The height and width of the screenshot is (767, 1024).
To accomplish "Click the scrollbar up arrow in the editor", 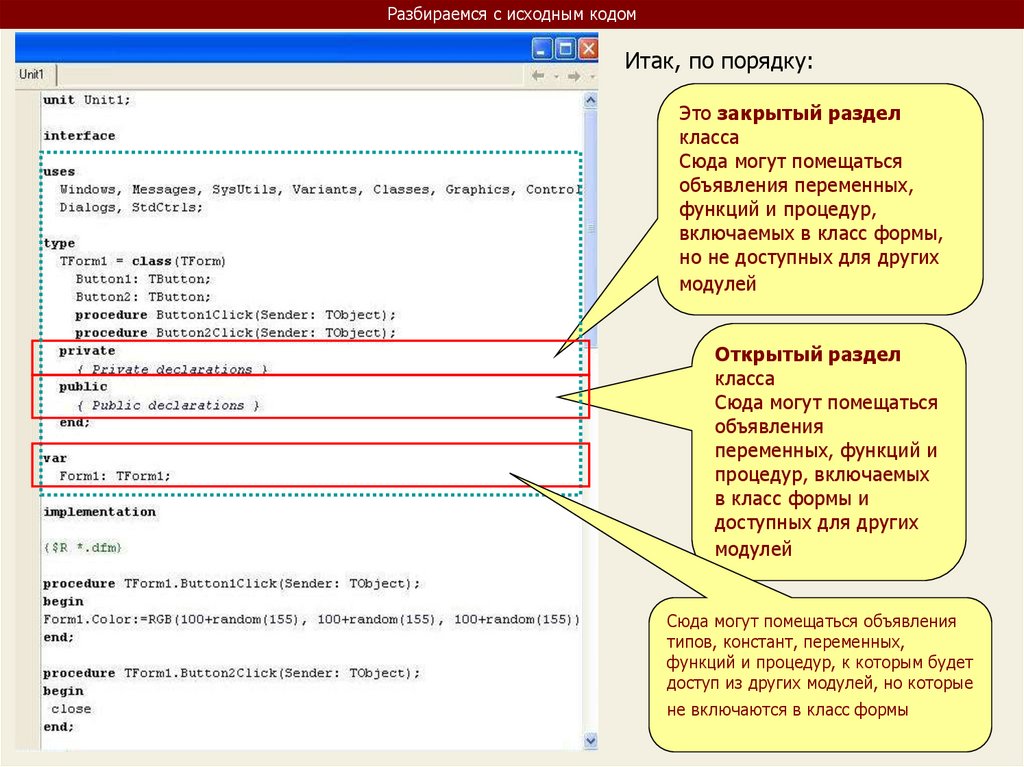I will click(590, 100).
